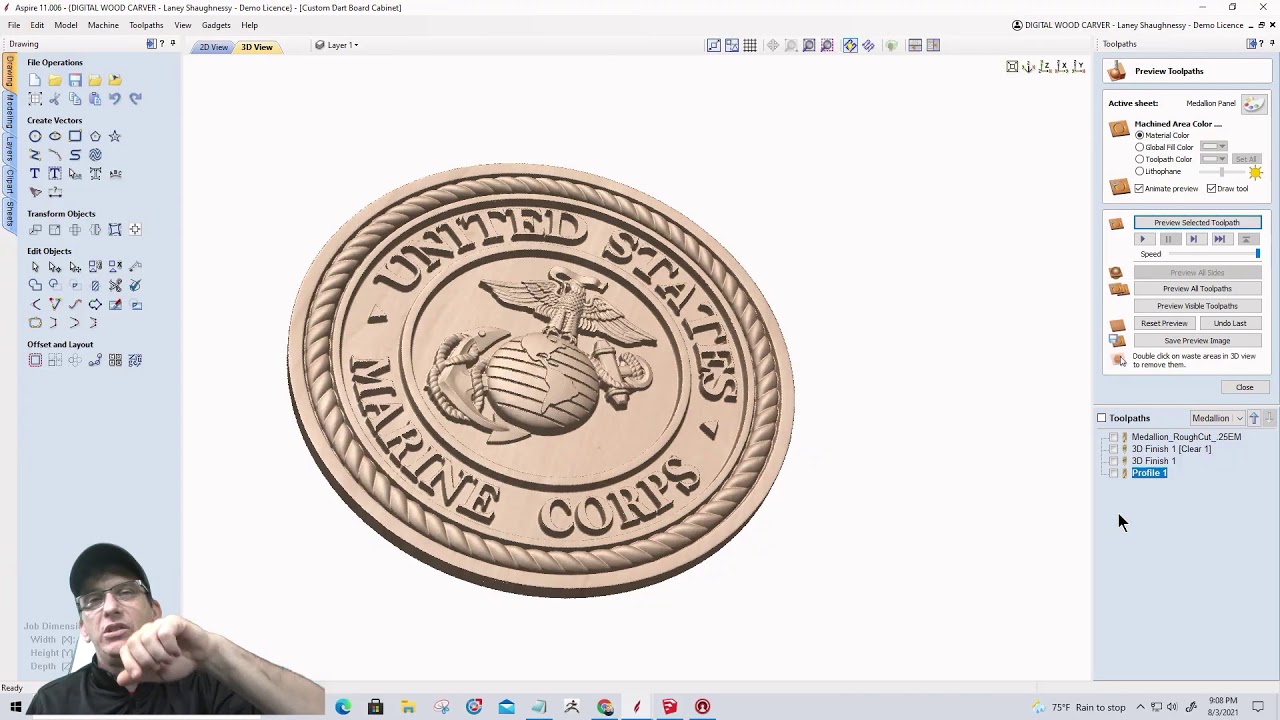Switch to the Clipart side tab

[x=10, y=181]
